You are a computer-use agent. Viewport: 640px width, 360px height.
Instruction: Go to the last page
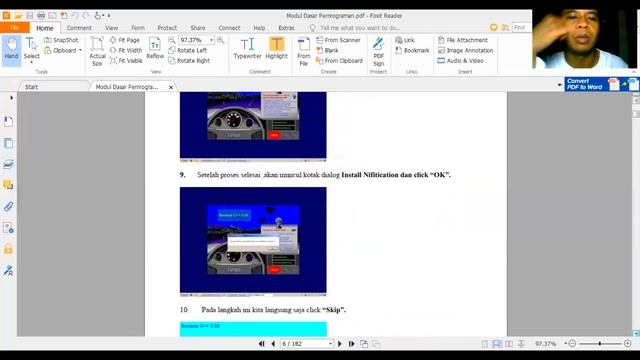351,344
